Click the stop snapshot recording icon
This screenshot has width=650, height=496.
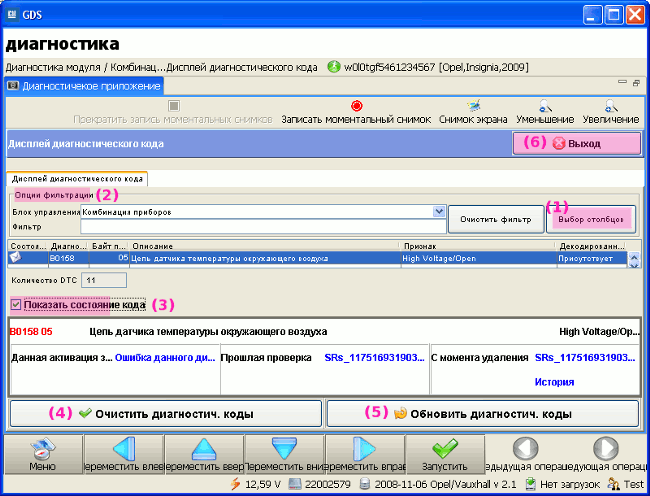[174, 106]
